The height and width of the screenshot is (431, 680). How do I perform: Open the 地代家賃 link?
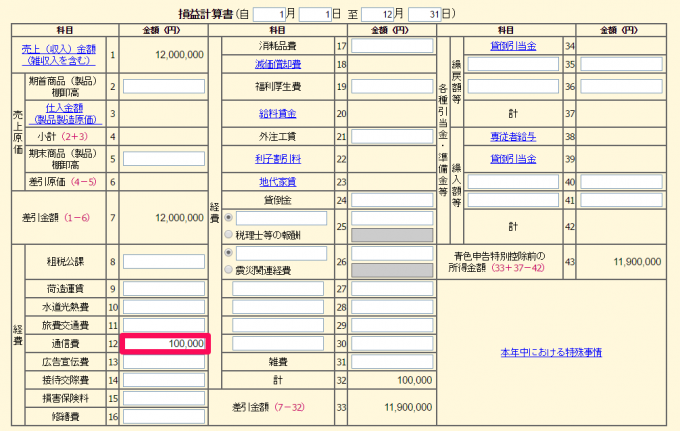278,182
